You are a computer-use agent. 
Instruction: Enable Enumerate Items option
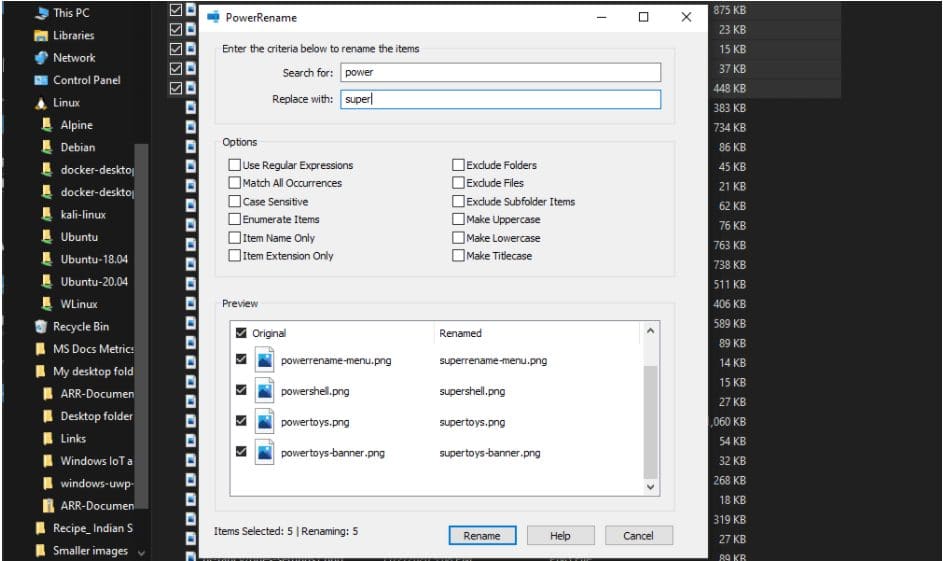coord(235,219)
